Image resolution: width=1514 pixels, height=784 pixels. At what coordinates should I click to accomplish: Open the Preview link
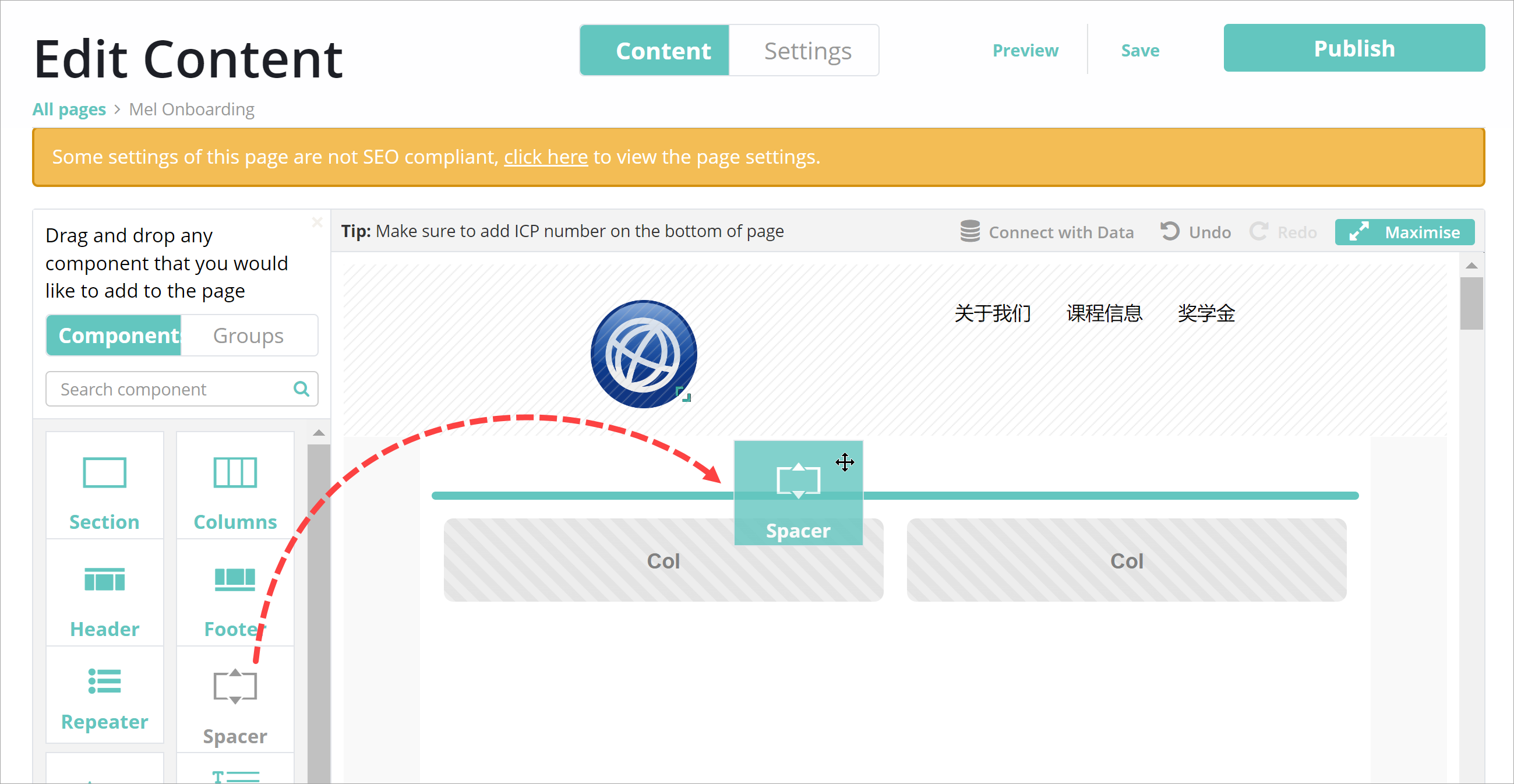pyautogui.click(x=1025, y=51)
